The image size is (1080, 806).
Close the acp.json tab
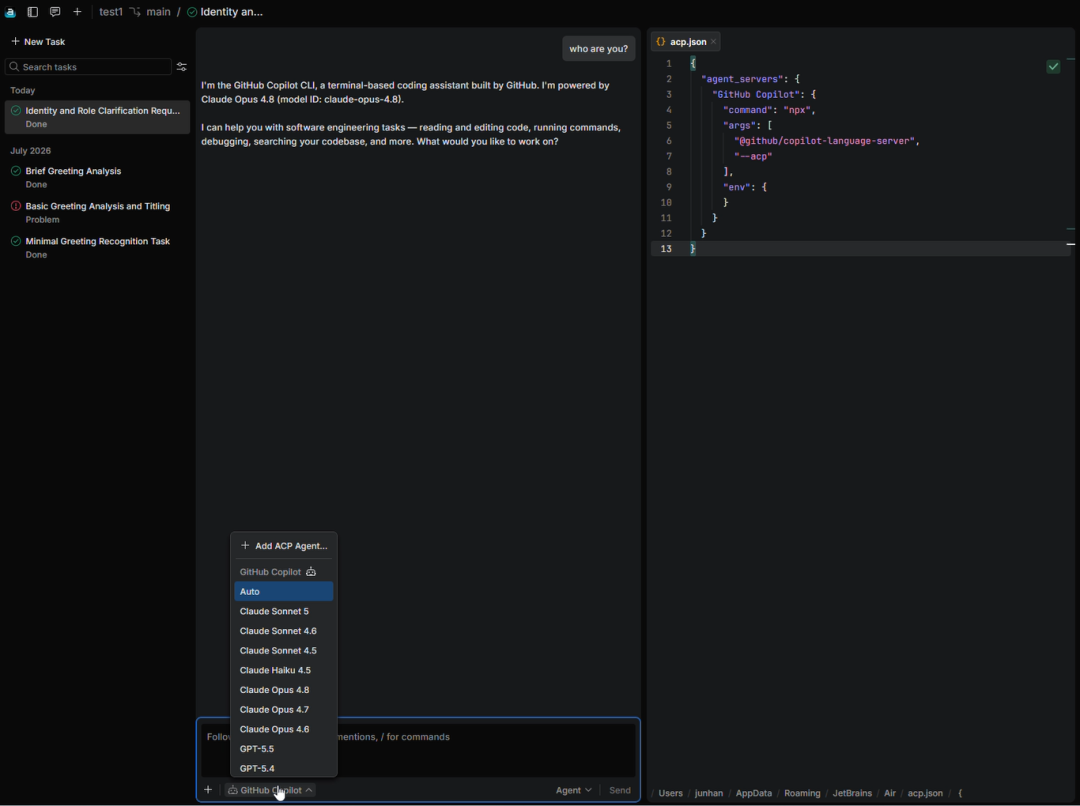point(714,42)
